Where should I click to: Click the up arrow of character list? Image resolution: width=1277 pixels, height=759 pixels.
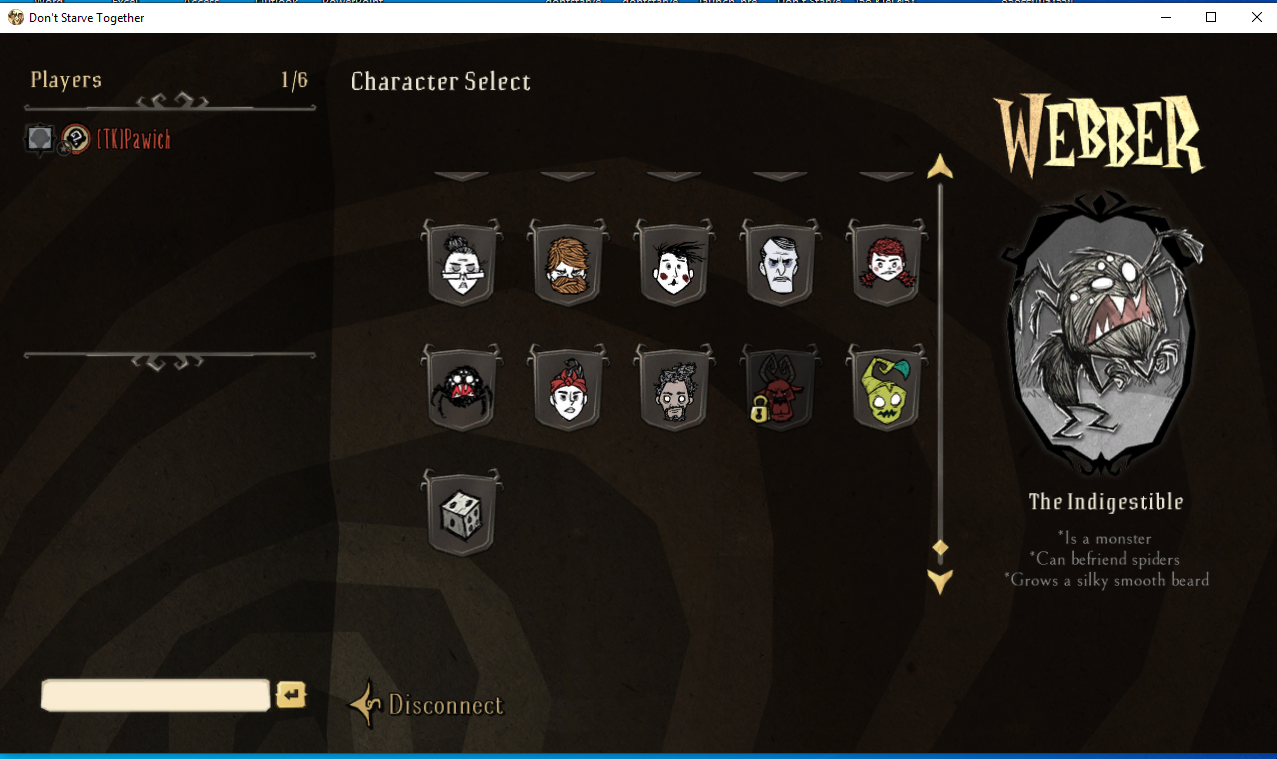click(939, 166)
